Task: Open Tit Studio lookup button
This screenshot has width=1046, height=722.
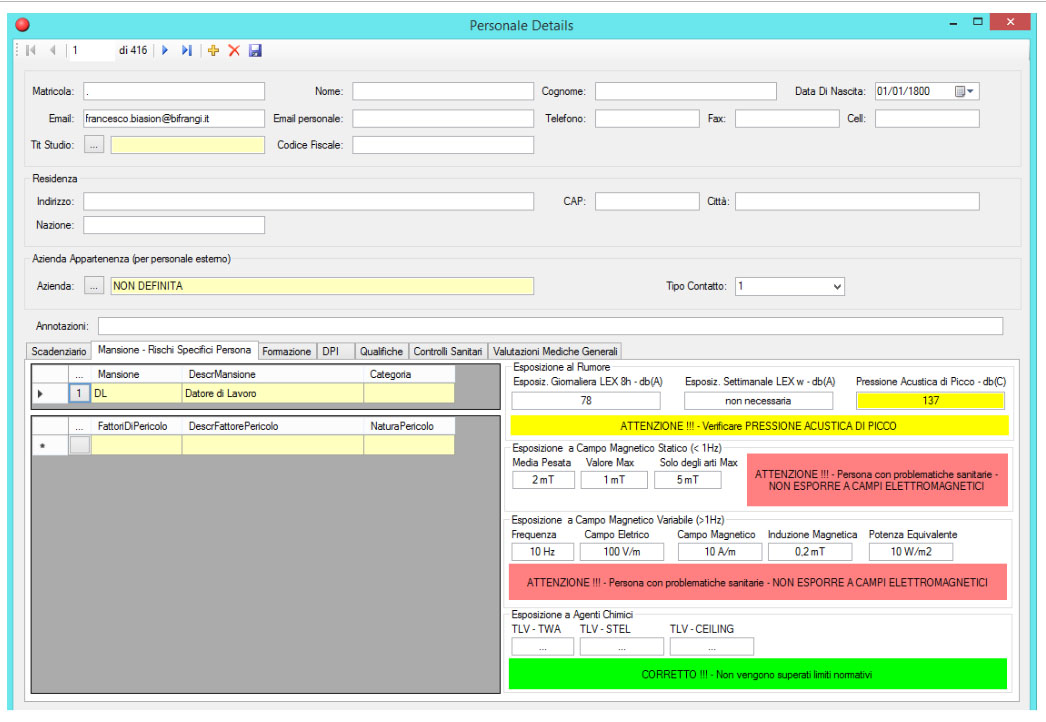Action: coord(94,145)
